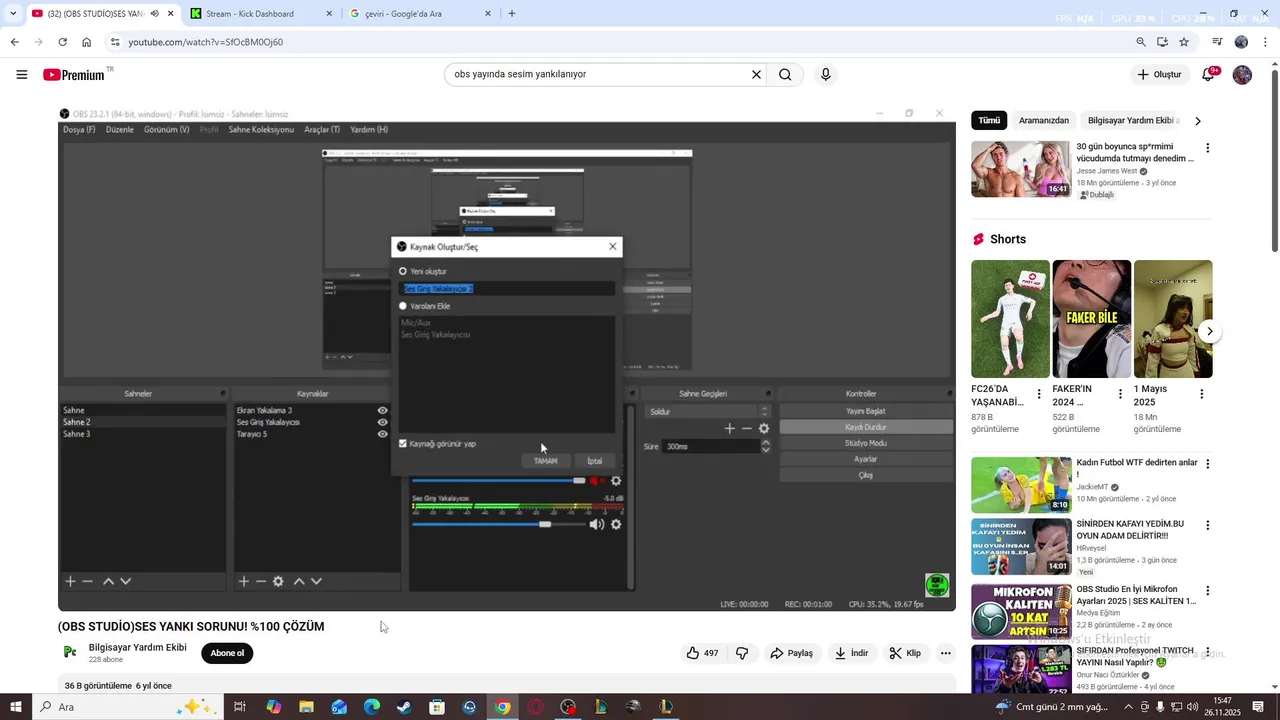Click the Chrome address bar URL
The image size is (1280, 720).
click(x=206, y=42)
